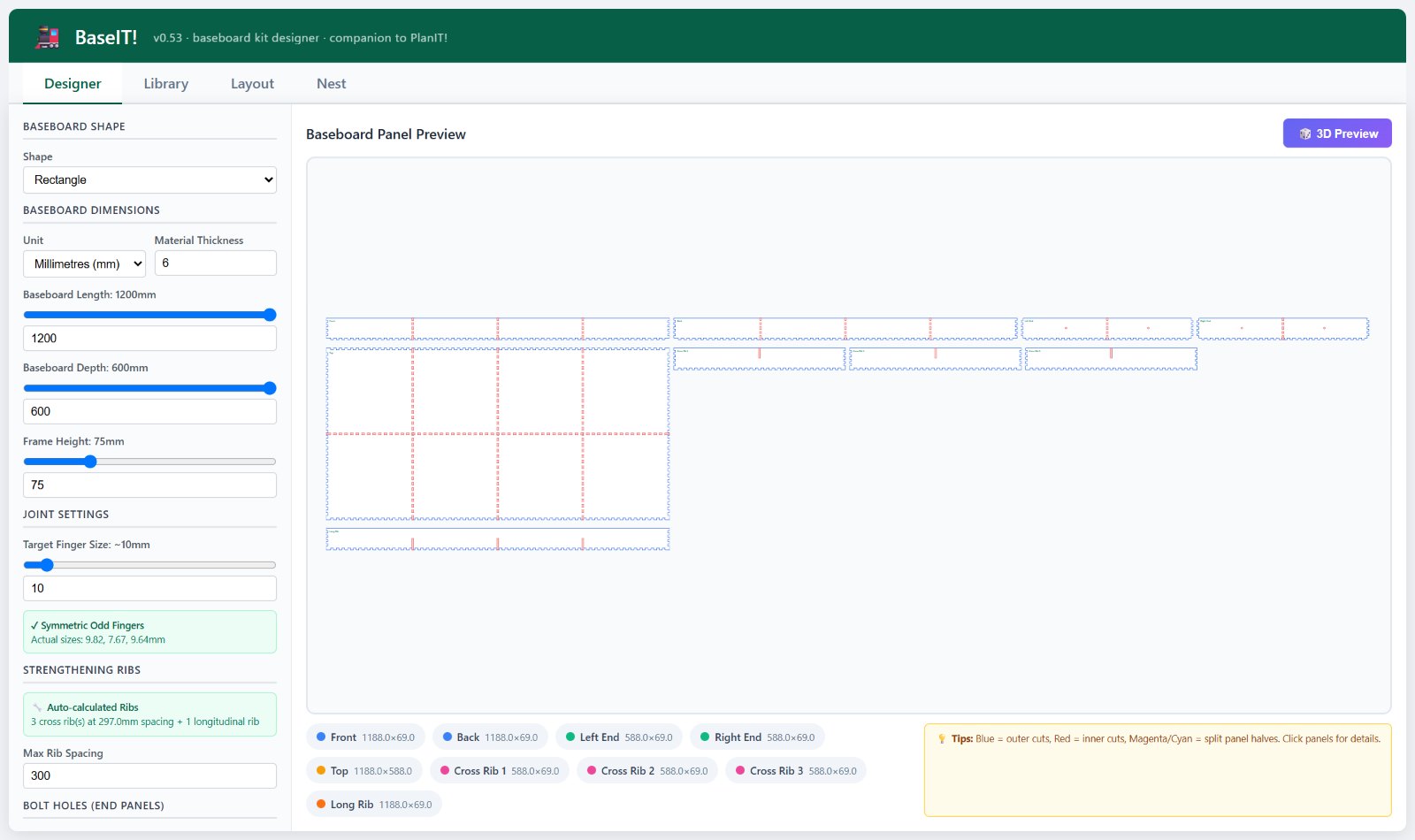The height and width of the screenshot is (840, 1415).
Task: Select the Long Rib legend chip
Action: point(374,805)
